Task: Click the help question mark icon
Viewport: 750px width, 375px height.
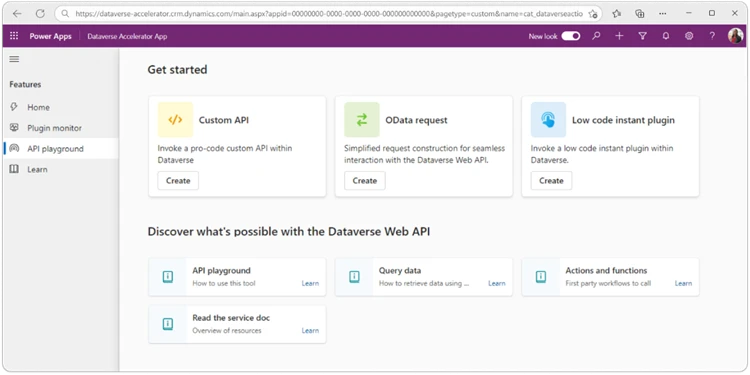Action: 712,36
